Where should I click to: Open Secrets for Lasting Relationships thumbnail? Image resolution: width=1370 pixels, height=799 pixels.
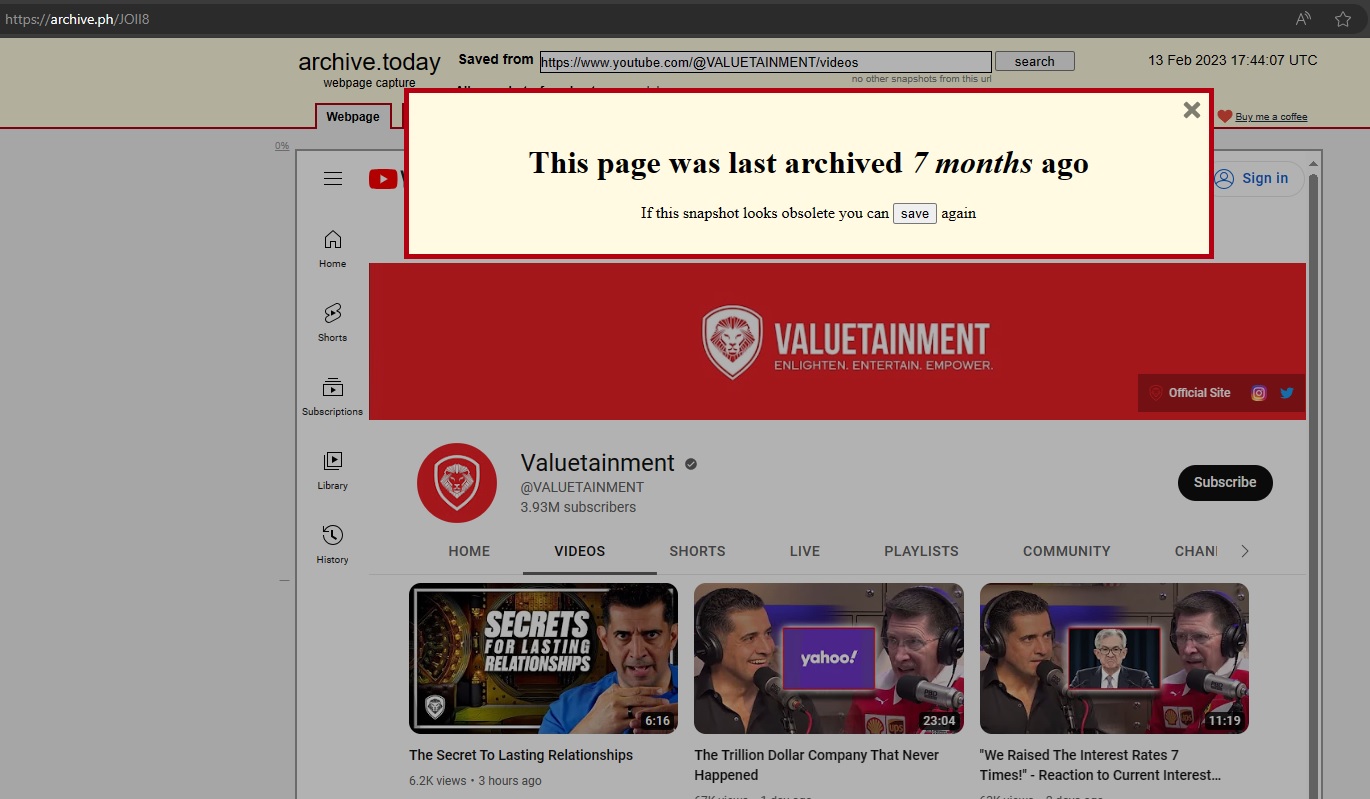point(543,658)
